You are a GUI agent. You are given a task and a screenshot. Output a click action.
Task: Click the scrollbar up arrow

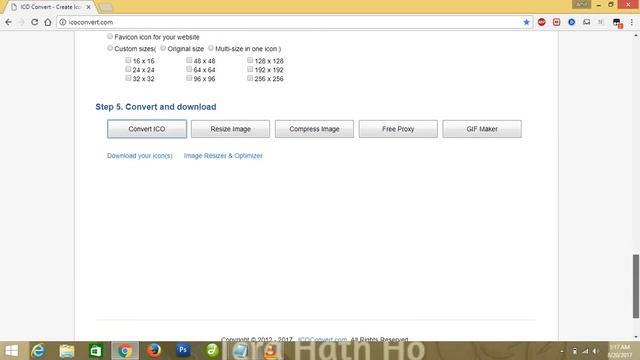point(636,36)
